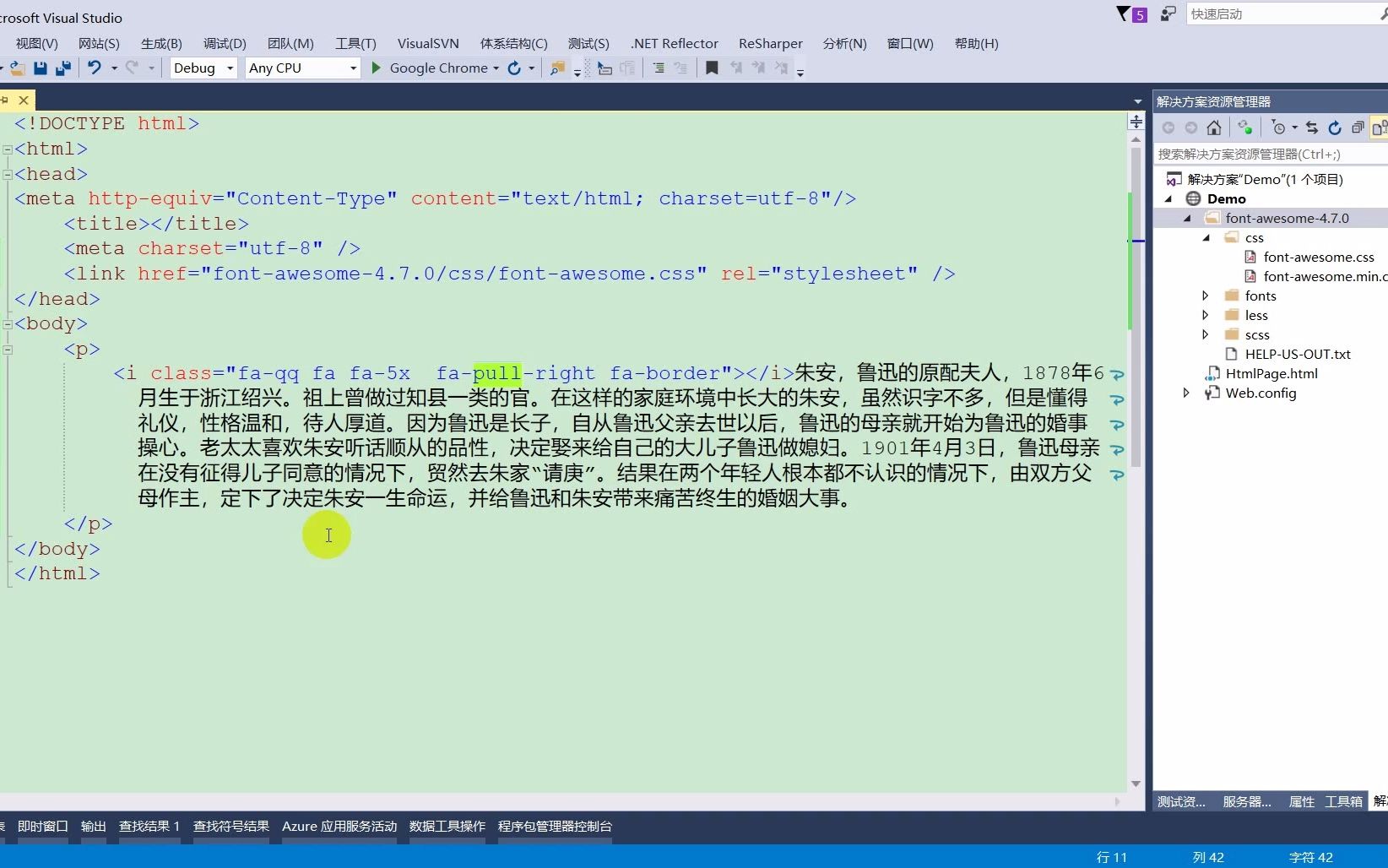
Task: Switch to the 即时窗口 tab
Action: tap(43, 827)
